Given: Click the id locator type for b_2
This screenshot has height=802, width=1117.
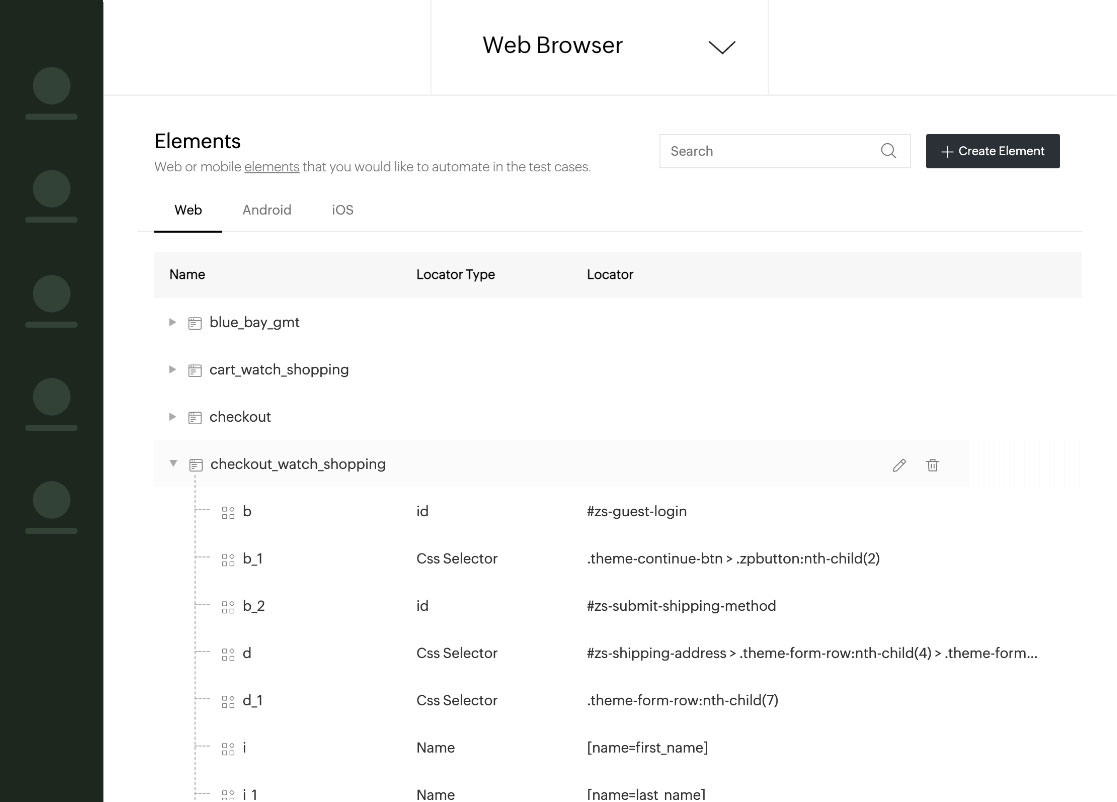Looking at the screenshot, I should point(422,606).
